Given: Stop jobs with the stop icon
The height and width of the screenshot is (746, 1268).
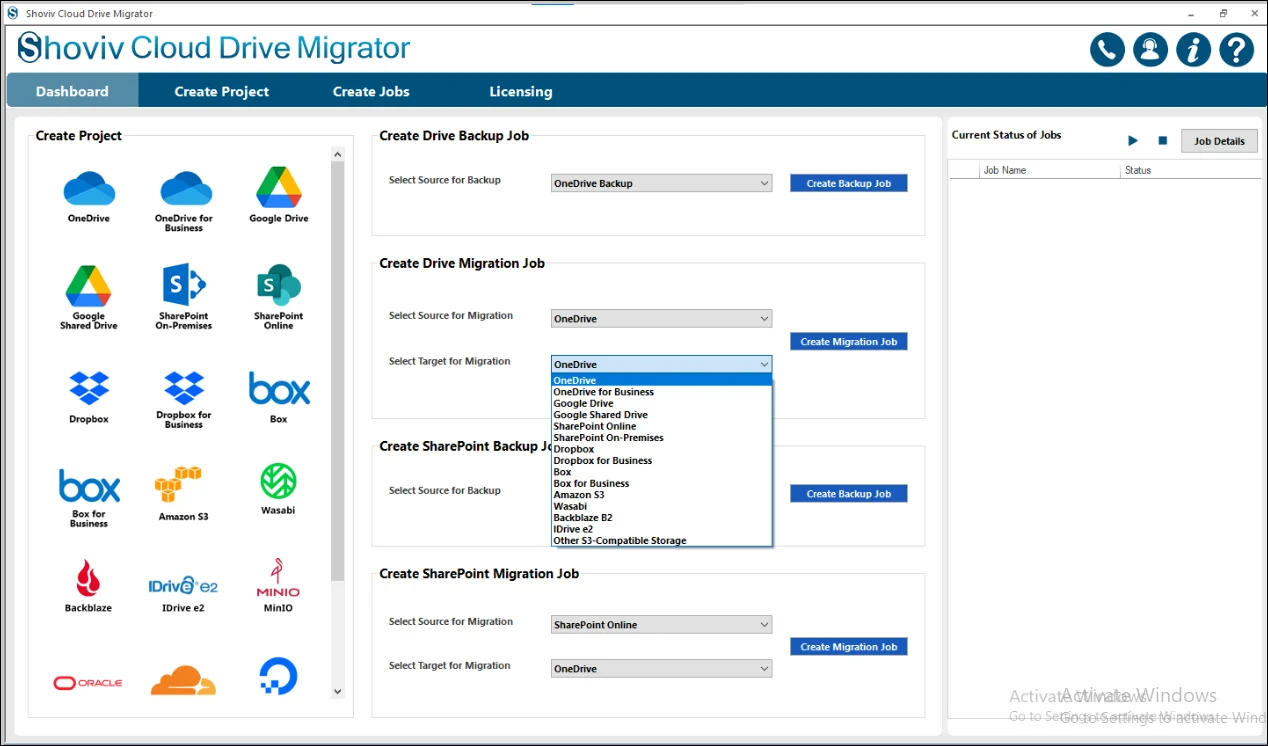Looking at the screenshot, I should (x=1163, y=141).
